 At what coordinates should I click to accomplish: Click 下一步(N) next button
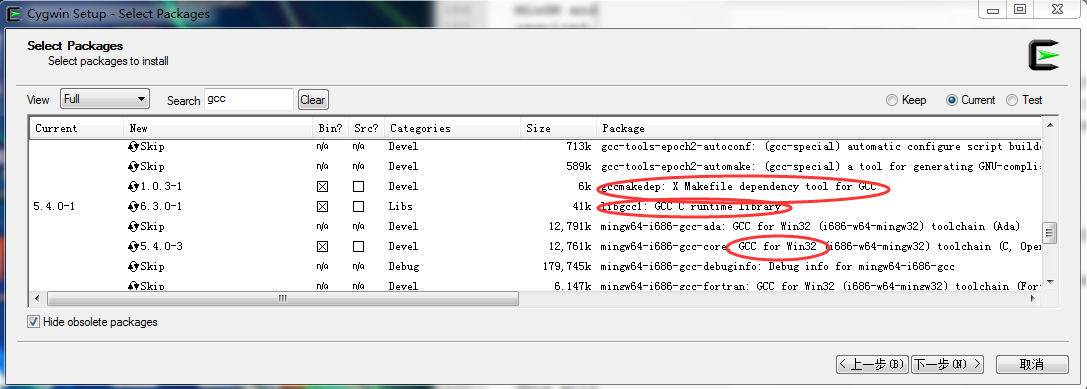coord(947,364)
